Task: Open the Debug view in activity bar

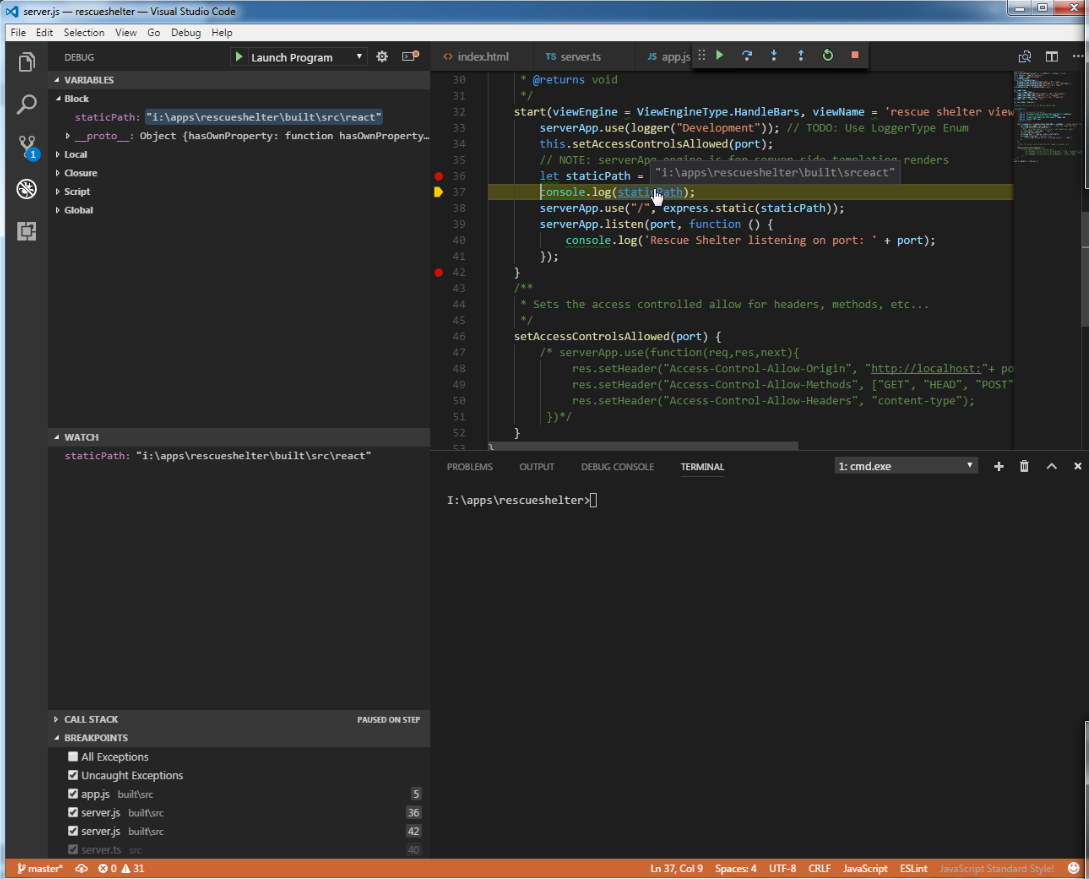Action: coord(26,189)
